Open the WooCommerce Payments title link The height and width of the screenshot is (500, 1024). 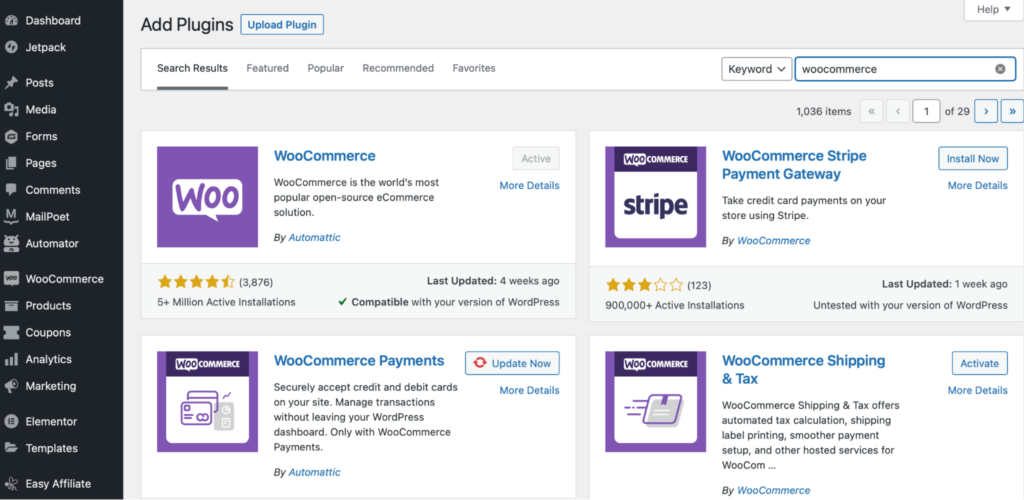point(359,361)
